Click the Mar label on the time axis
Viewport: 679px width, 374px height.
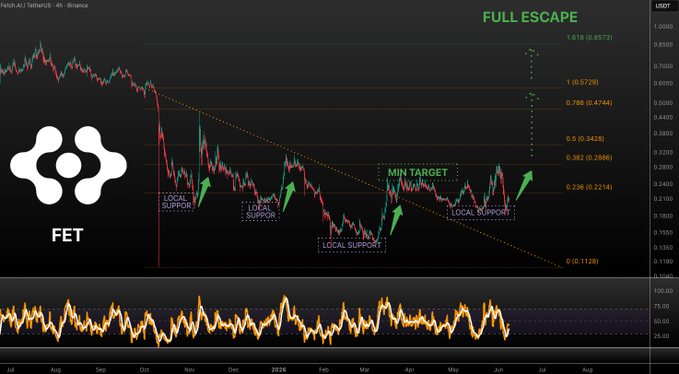(x=365, y=370)
